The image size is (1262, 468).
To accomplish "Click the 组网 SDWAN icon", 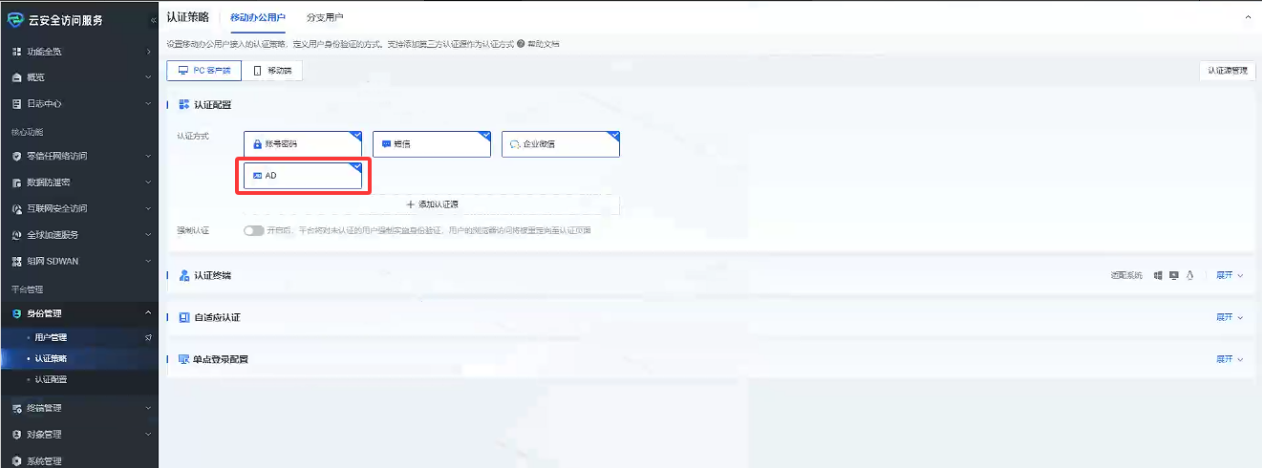I will [16, 261].
